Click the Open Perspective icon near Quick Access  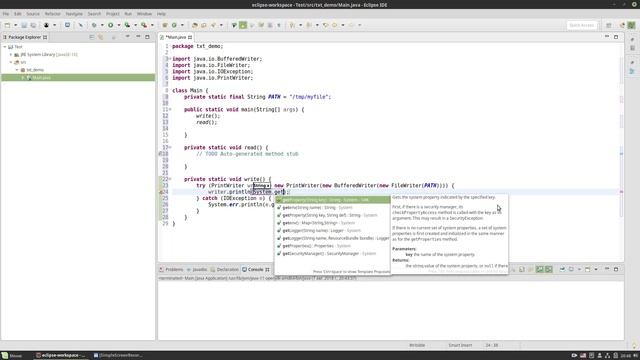609,25
